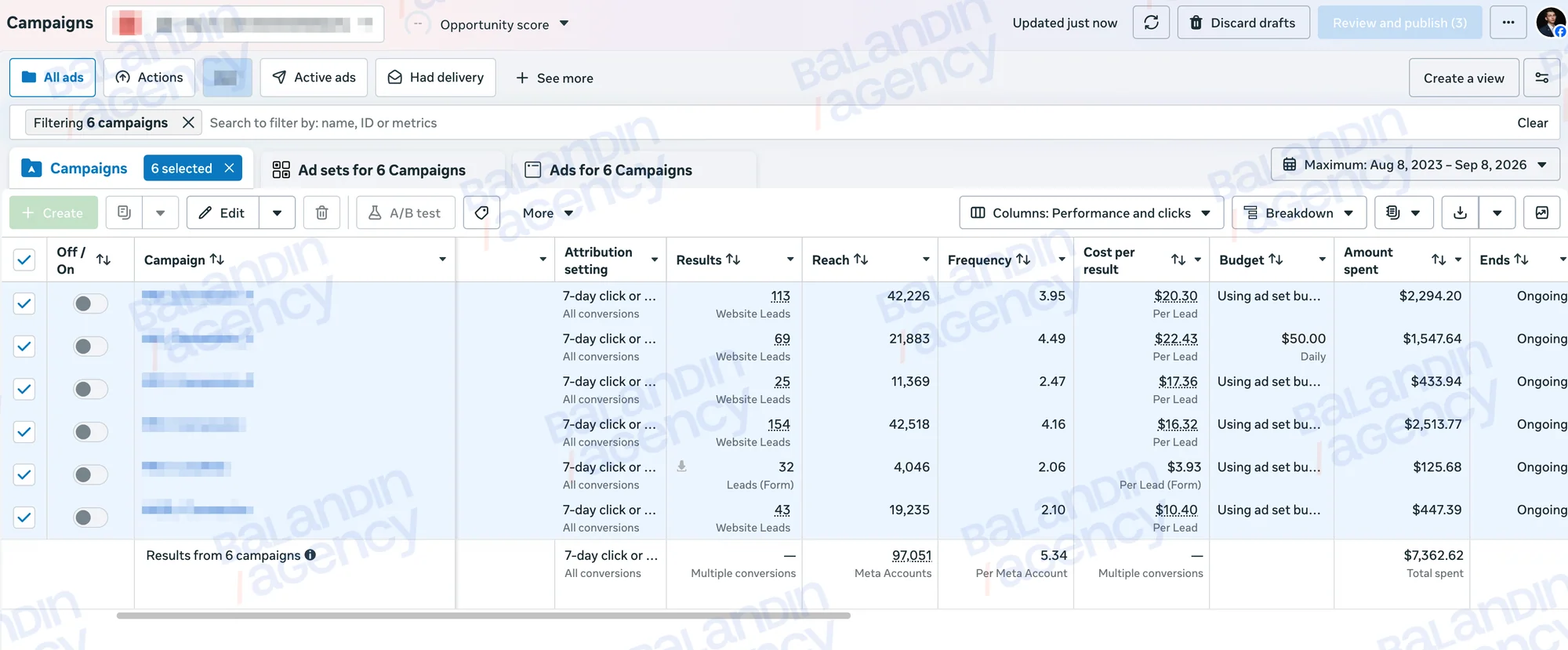Turn on the campaign spending $433.94

pyautogui.click(x=90, y=389)
